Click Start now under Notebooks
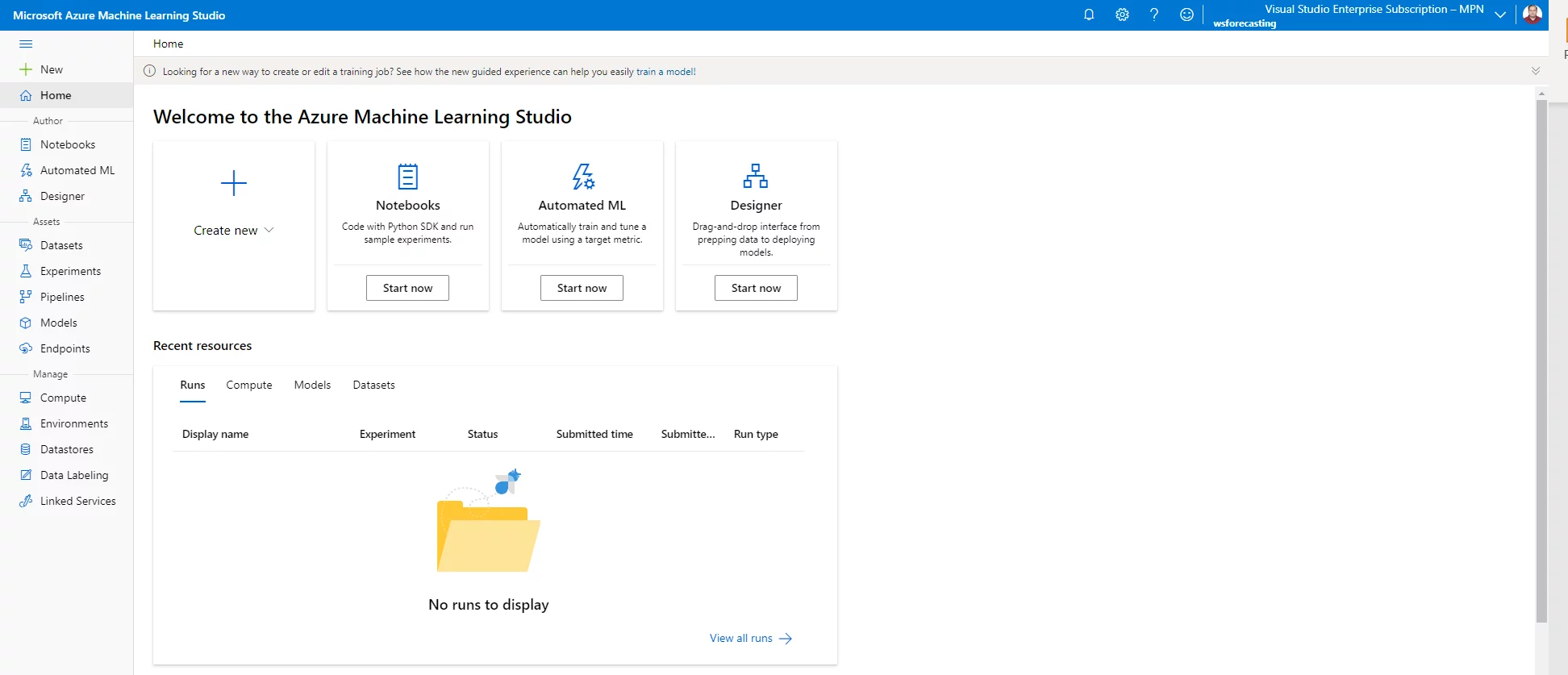 click(407, 288)
